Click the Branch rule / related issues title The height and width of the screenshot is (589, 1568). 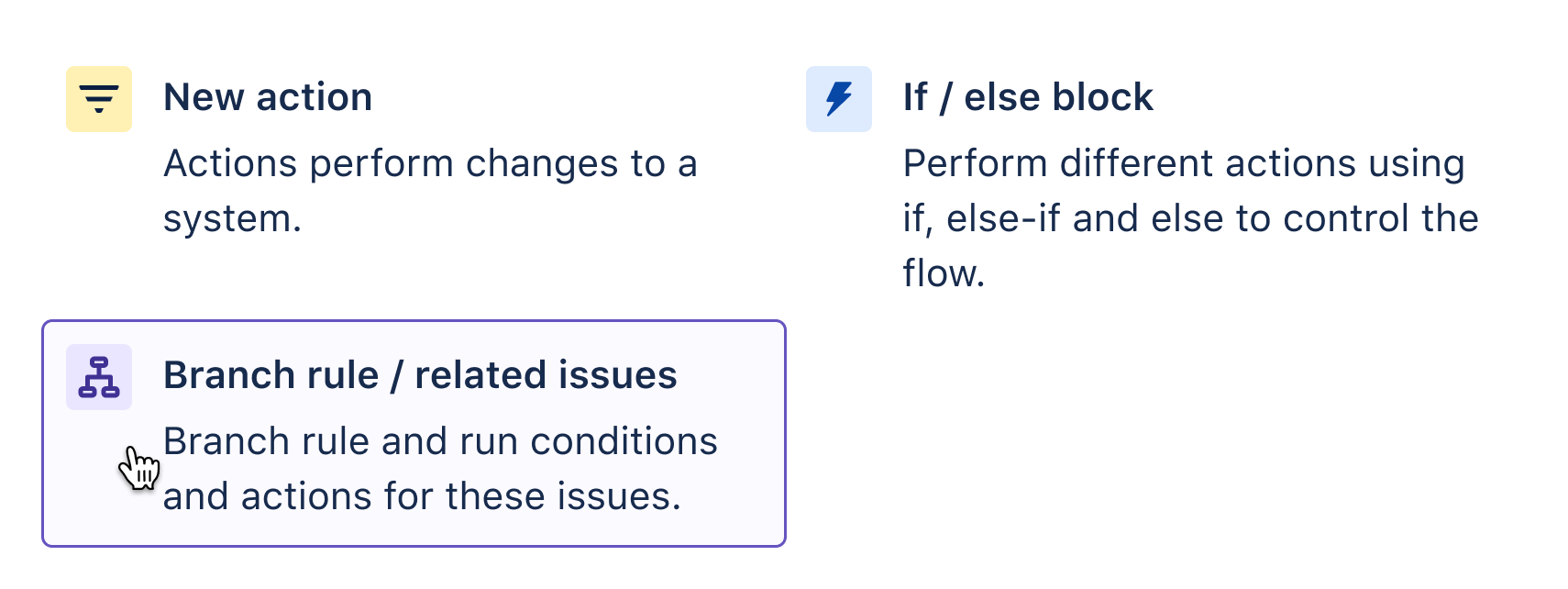[420, 374]
